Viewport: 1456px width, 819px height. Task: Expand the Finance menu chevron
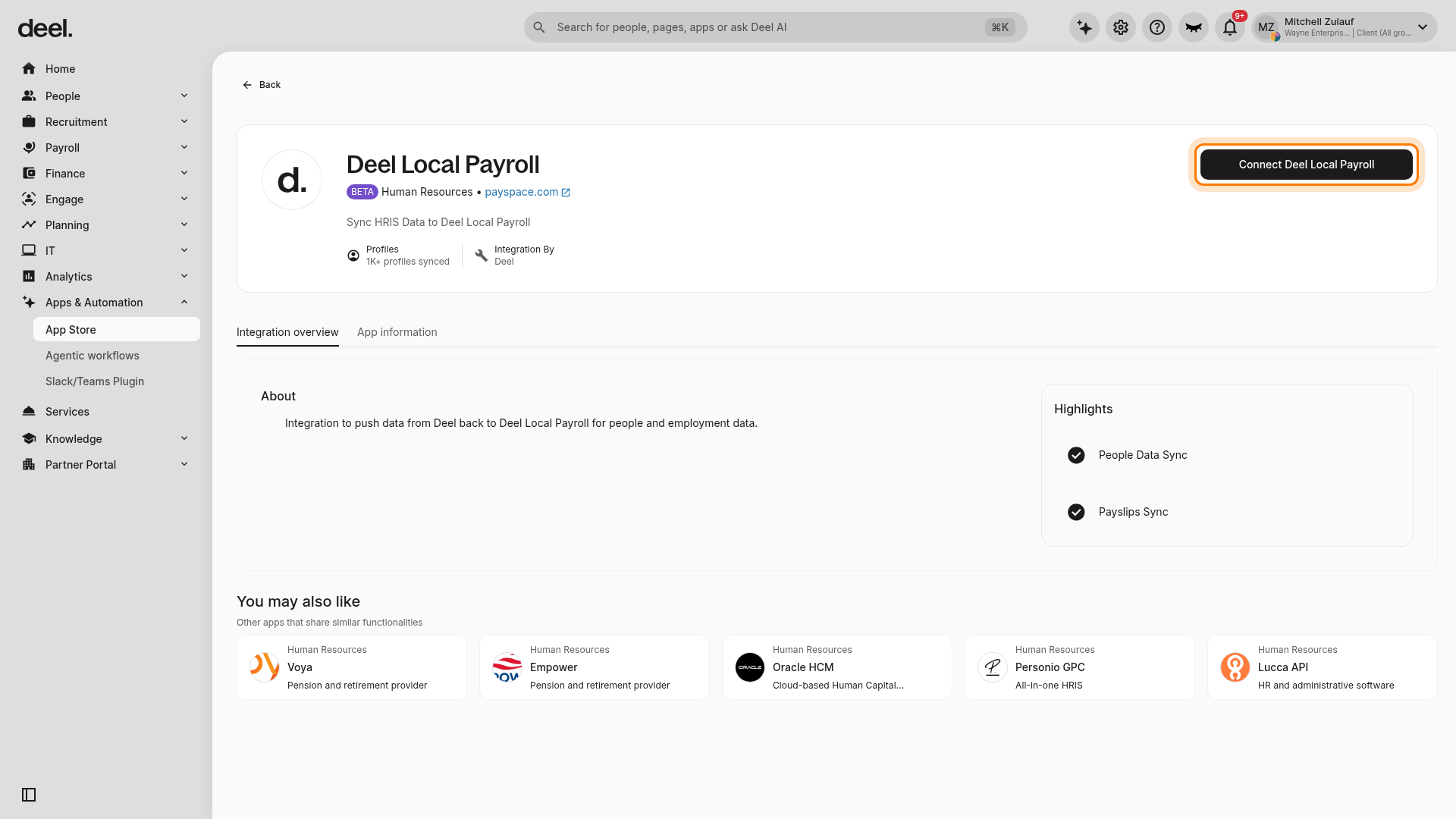click(184, 174)
